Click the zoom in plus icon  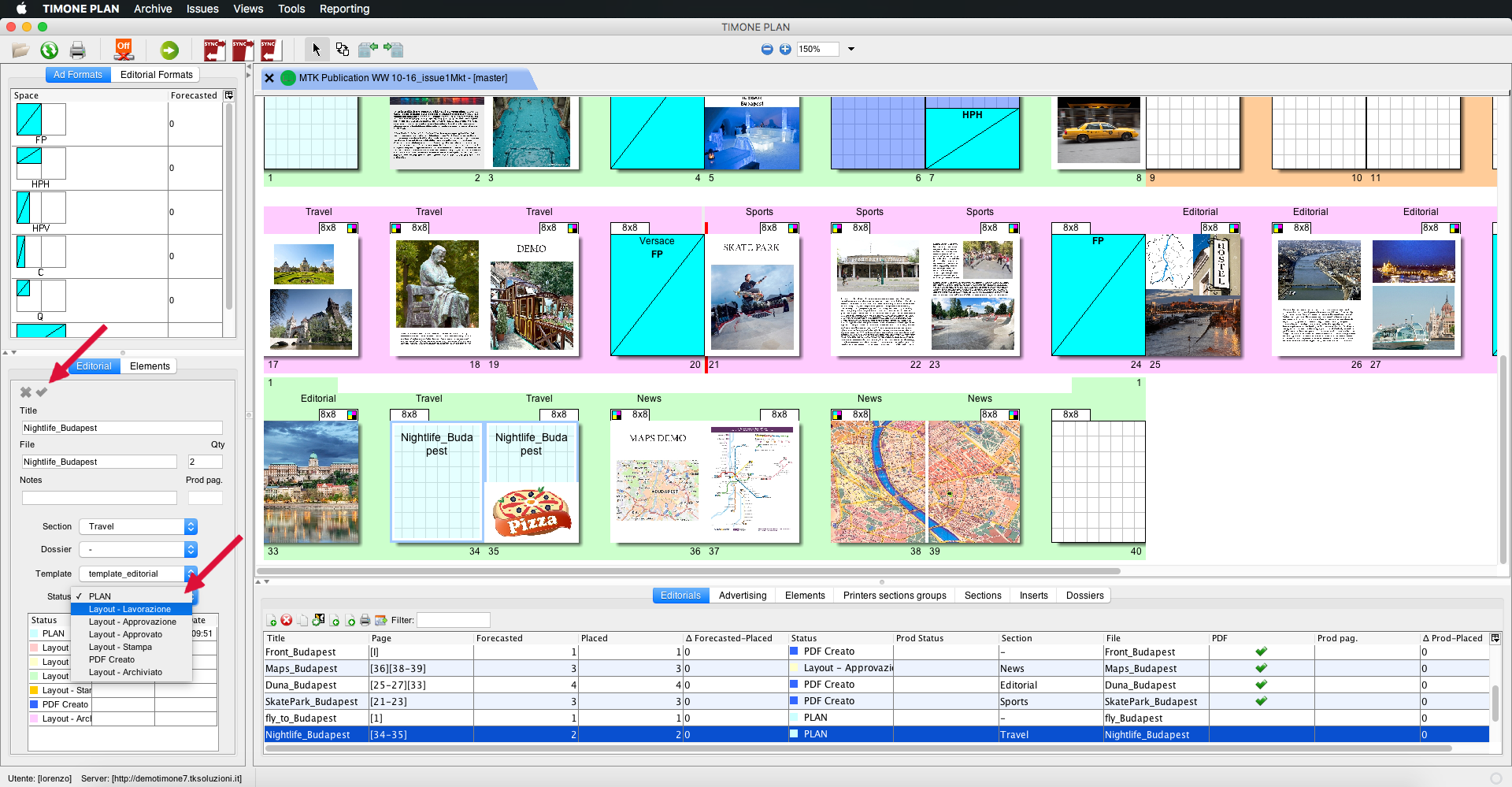785,49
